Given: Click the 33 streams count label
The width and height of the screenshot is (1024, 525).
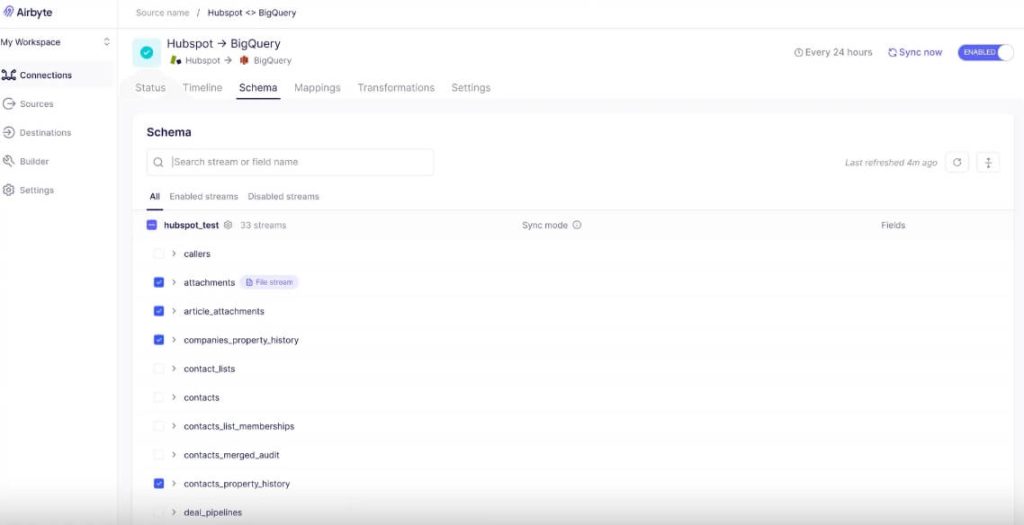Looking at the screenshot, I should point(263,225).
